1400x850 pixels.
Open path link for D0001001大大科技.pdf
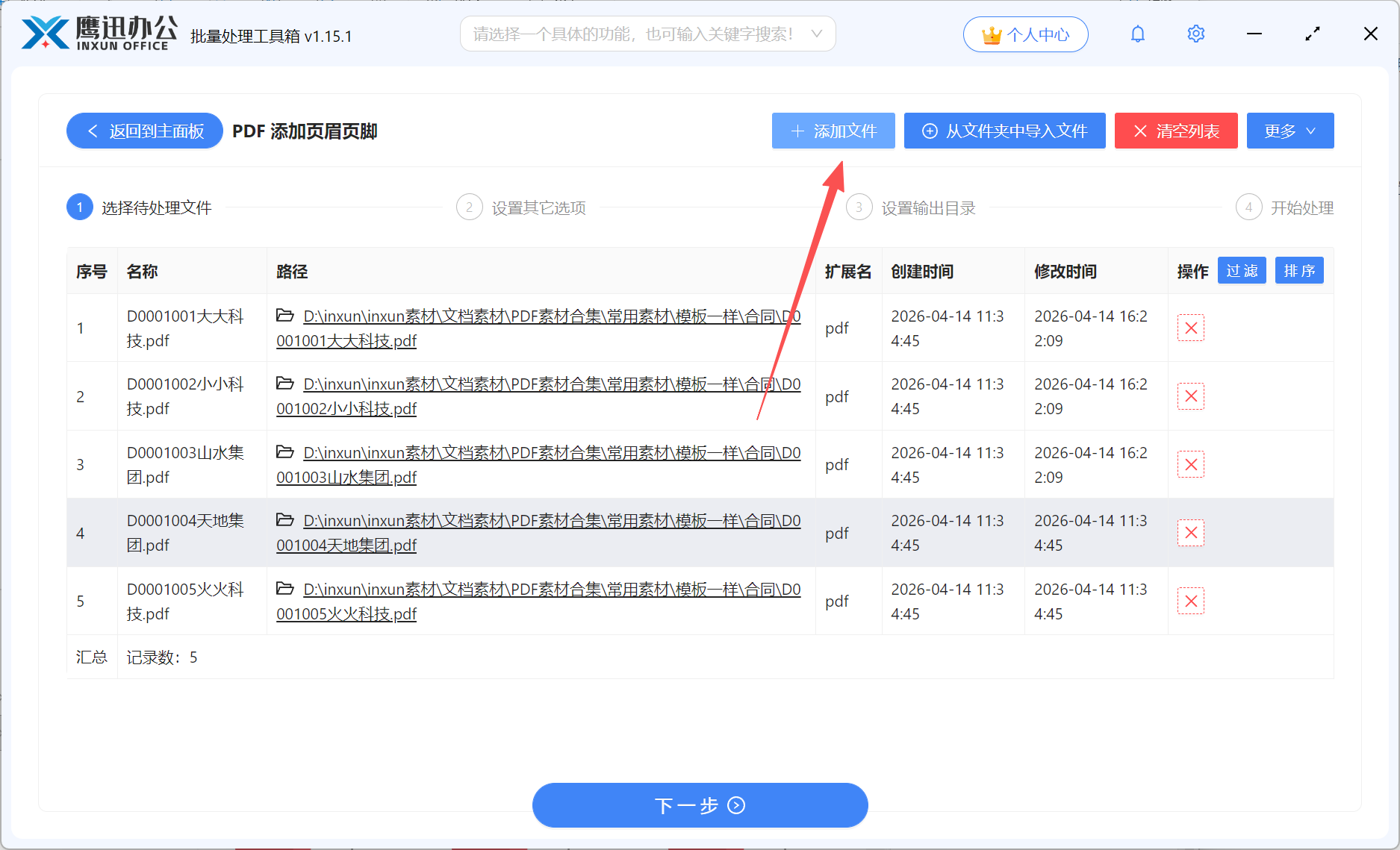click(538, 328)
